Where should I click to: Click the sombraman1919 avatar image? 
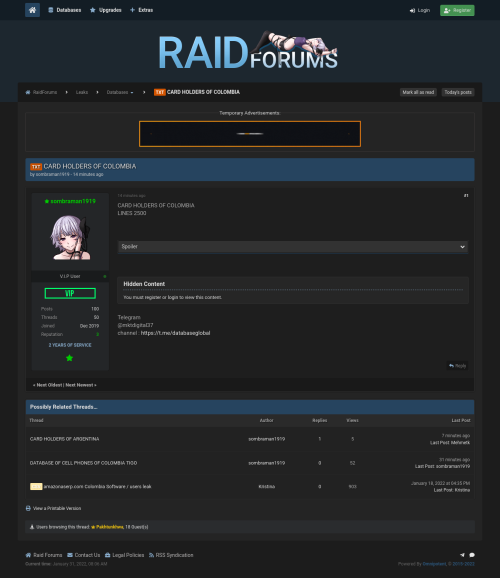(70, 238)
